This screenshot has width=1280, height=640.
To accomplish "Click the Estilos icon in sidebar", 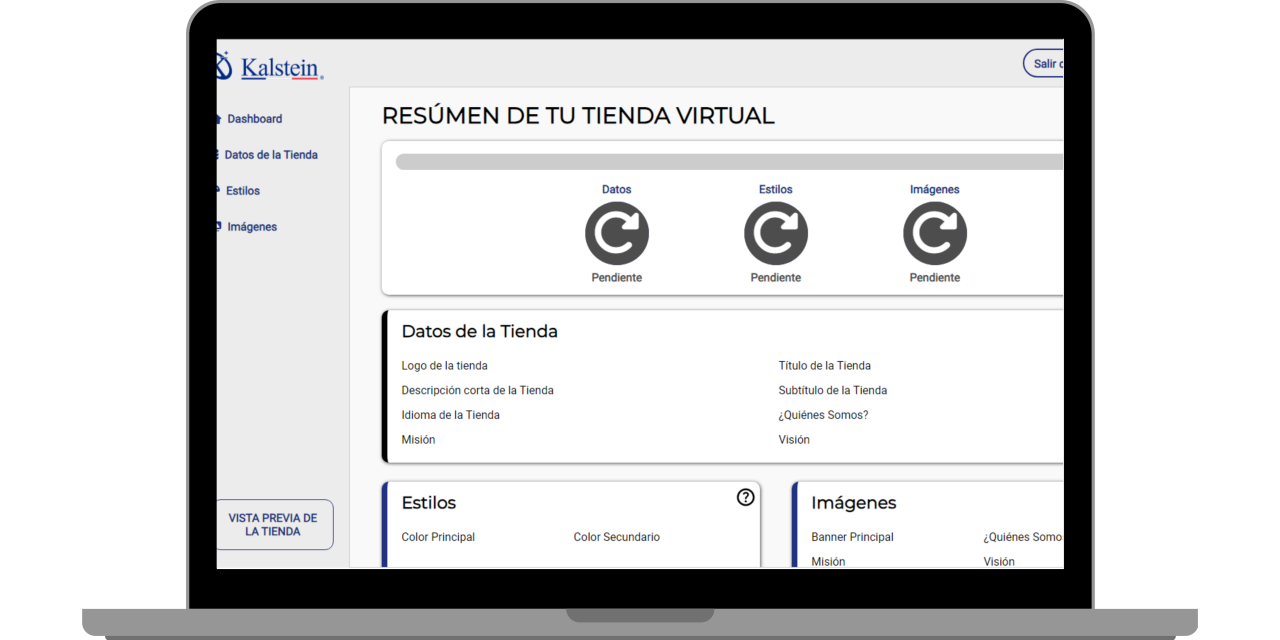I will pyautogui.click(x=218, y=191).
